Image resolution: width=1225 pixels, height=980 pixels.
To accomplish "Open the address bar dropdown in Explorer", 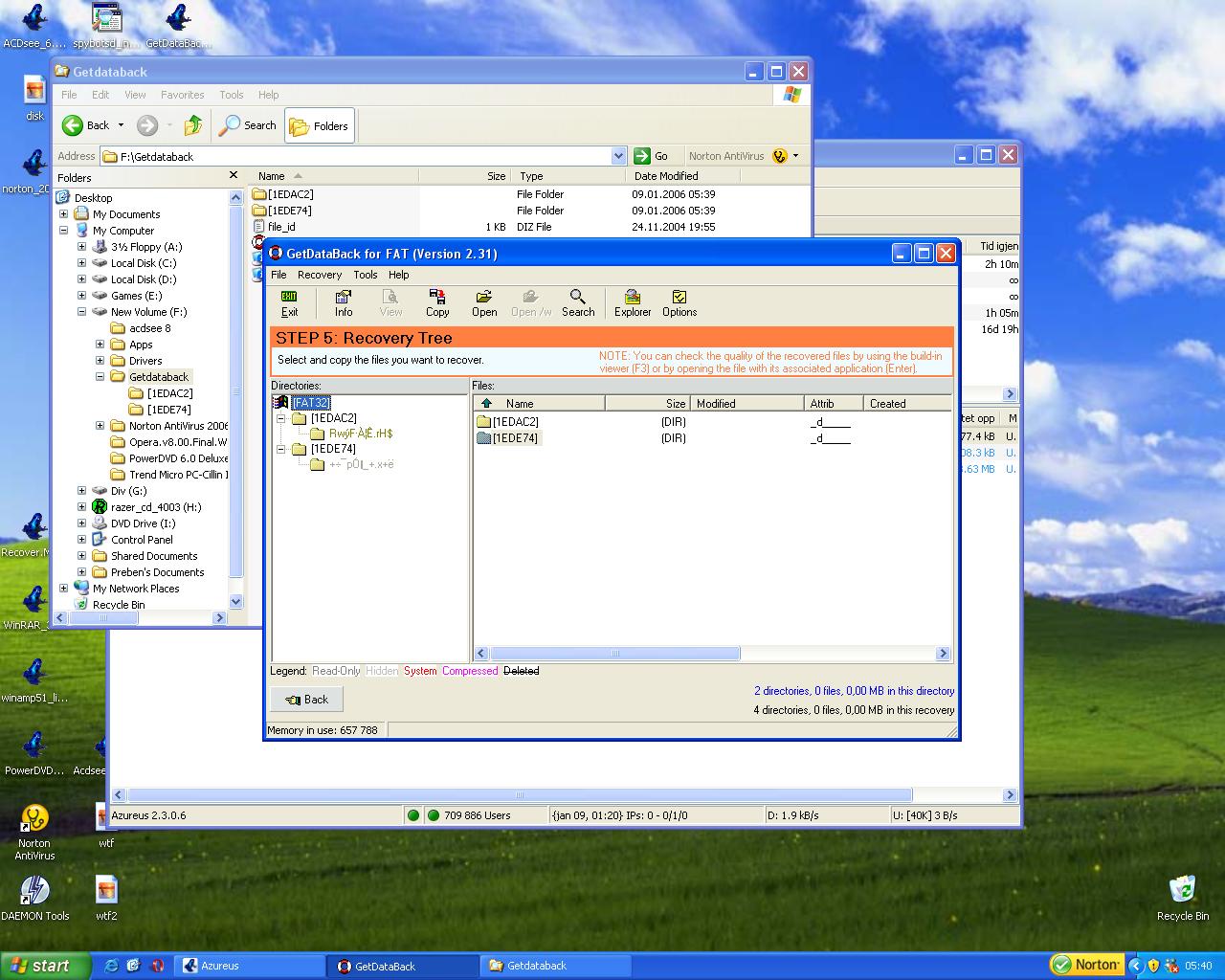I will (x=618, y=156).
